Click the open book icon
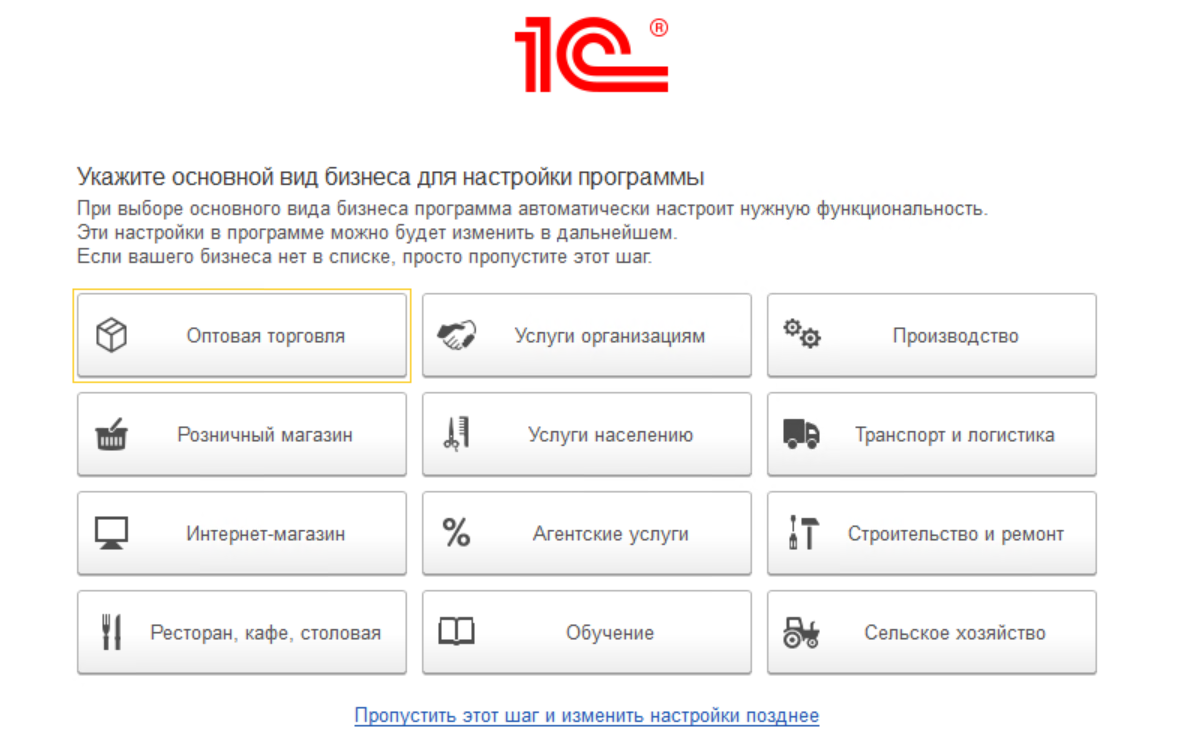This screenshot has height=749, width=1179. pos(456,631)
